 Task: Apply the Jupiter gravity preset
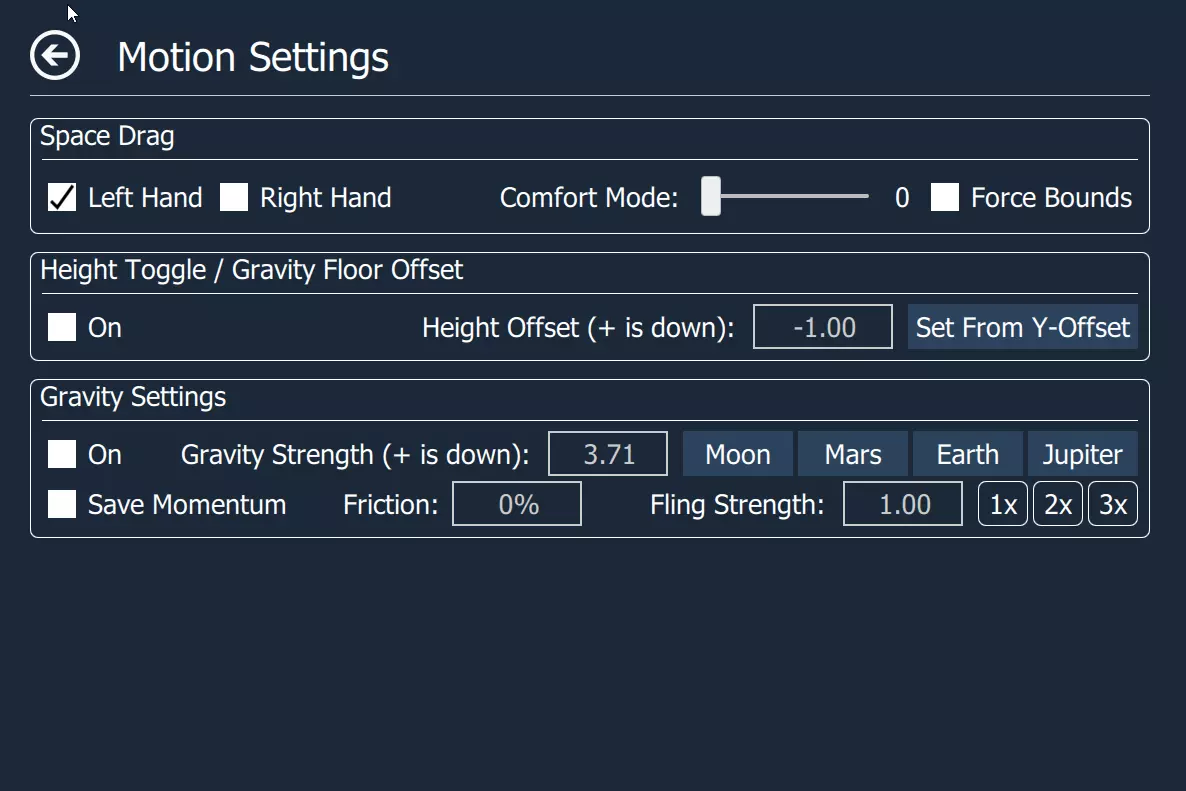coord(1082,455)
